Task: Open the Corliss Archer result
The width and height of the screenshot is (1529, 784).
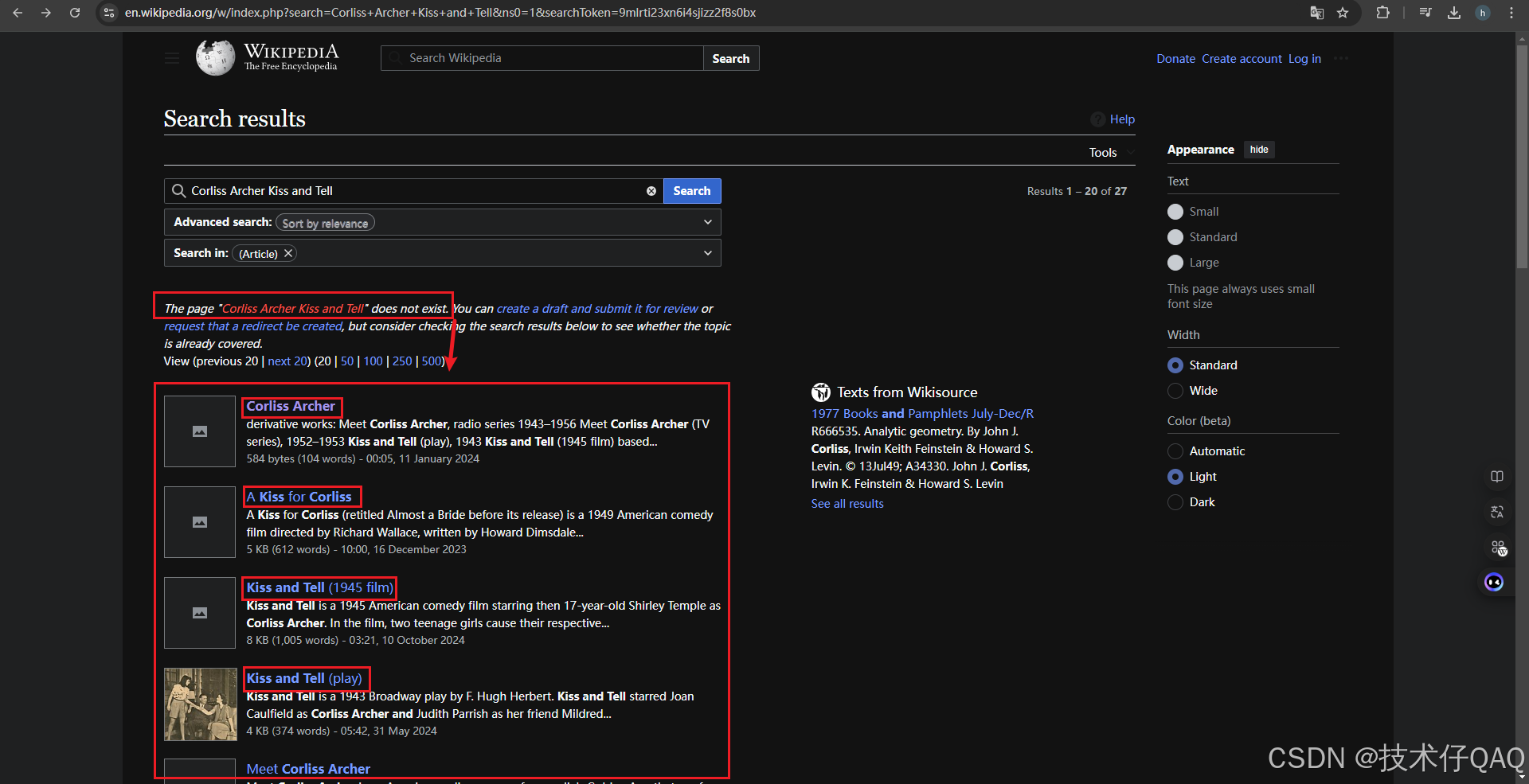Action: pyautogui.click(x=291, y=406)
